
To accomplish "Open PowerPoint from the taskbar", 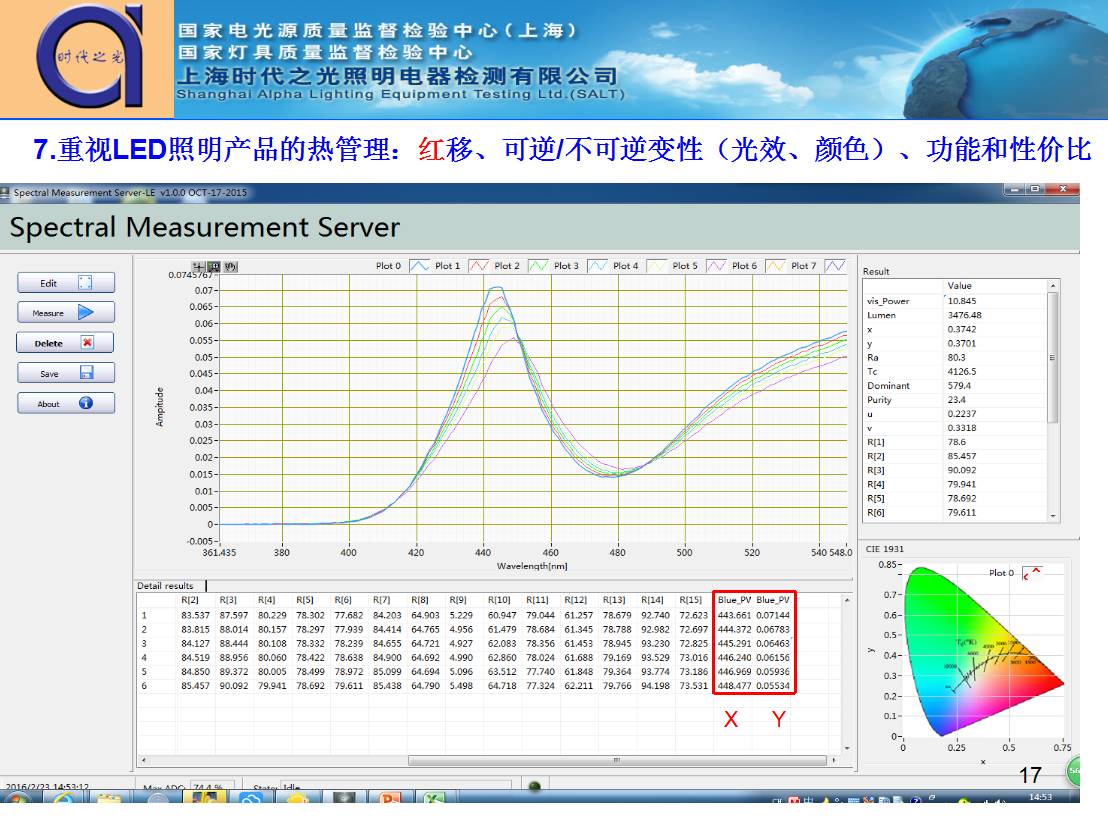I will pyautogui.click(x=391, y=797).
